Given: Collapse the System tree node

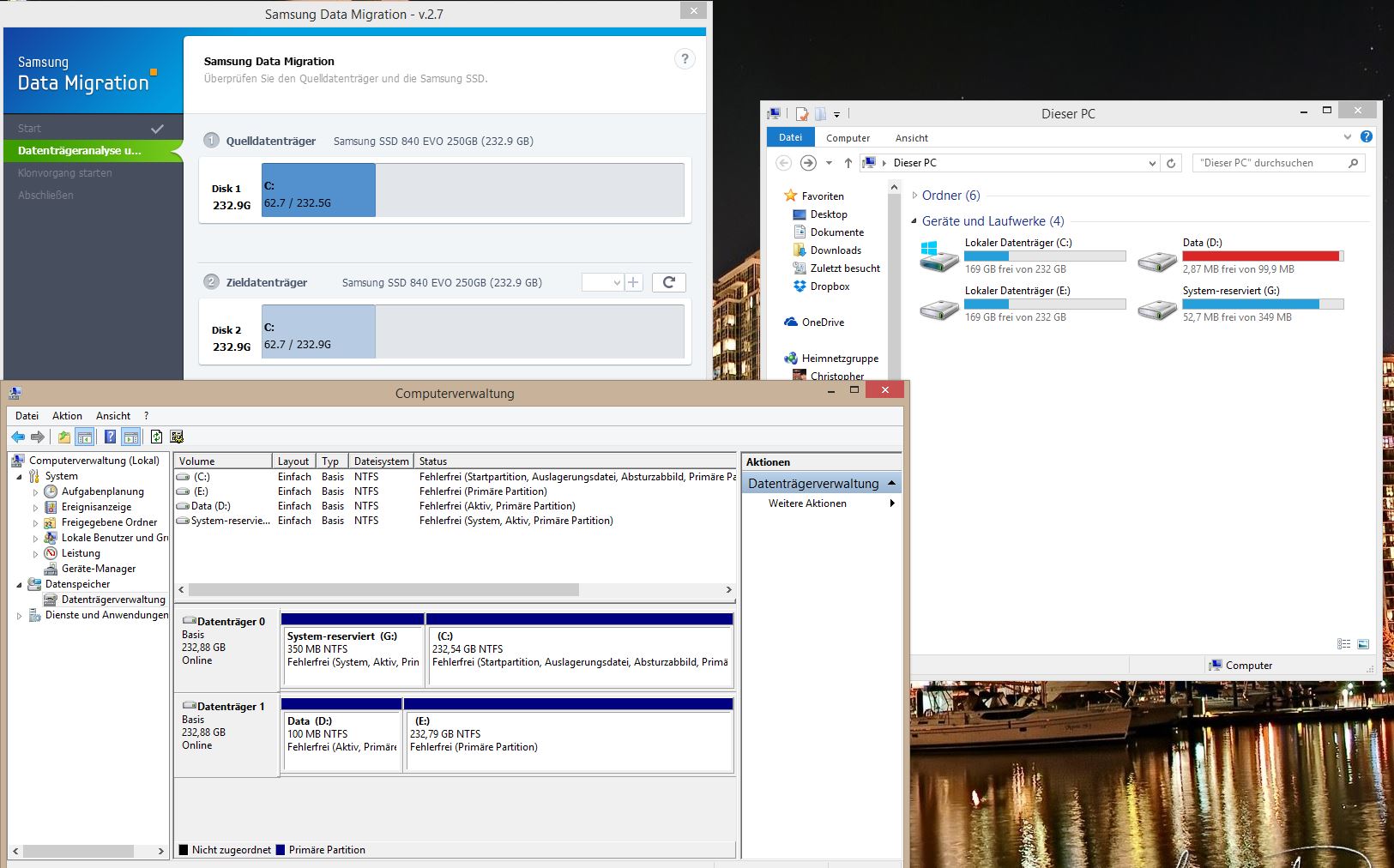Looking at the screenshot, I should click(x=19, y=477).
